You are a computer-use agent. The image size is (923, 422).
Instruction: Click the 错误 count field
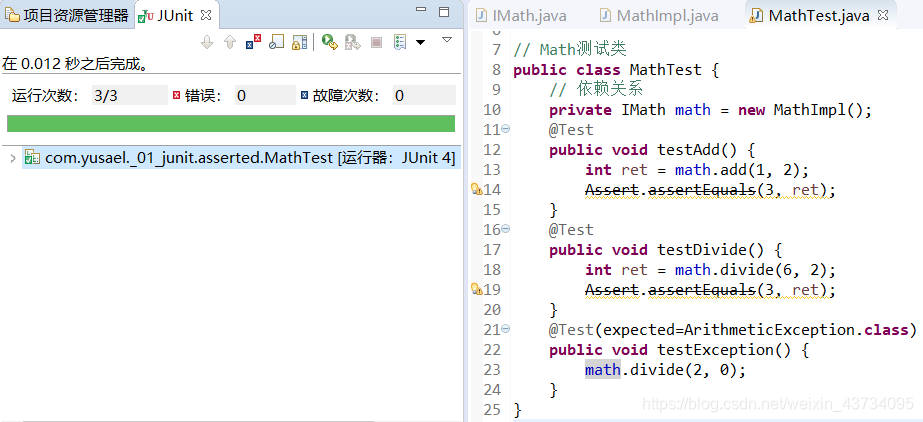[x=265, y=95]
